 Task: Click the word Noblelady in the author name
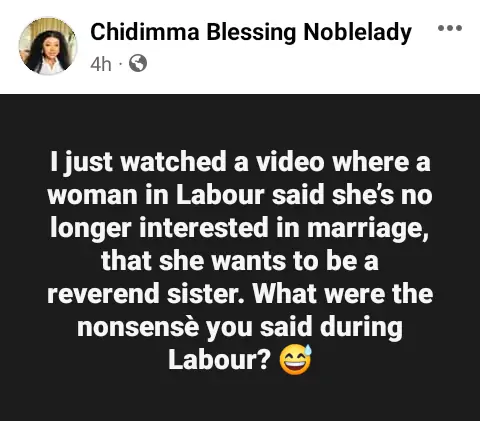tap(357, 33)
